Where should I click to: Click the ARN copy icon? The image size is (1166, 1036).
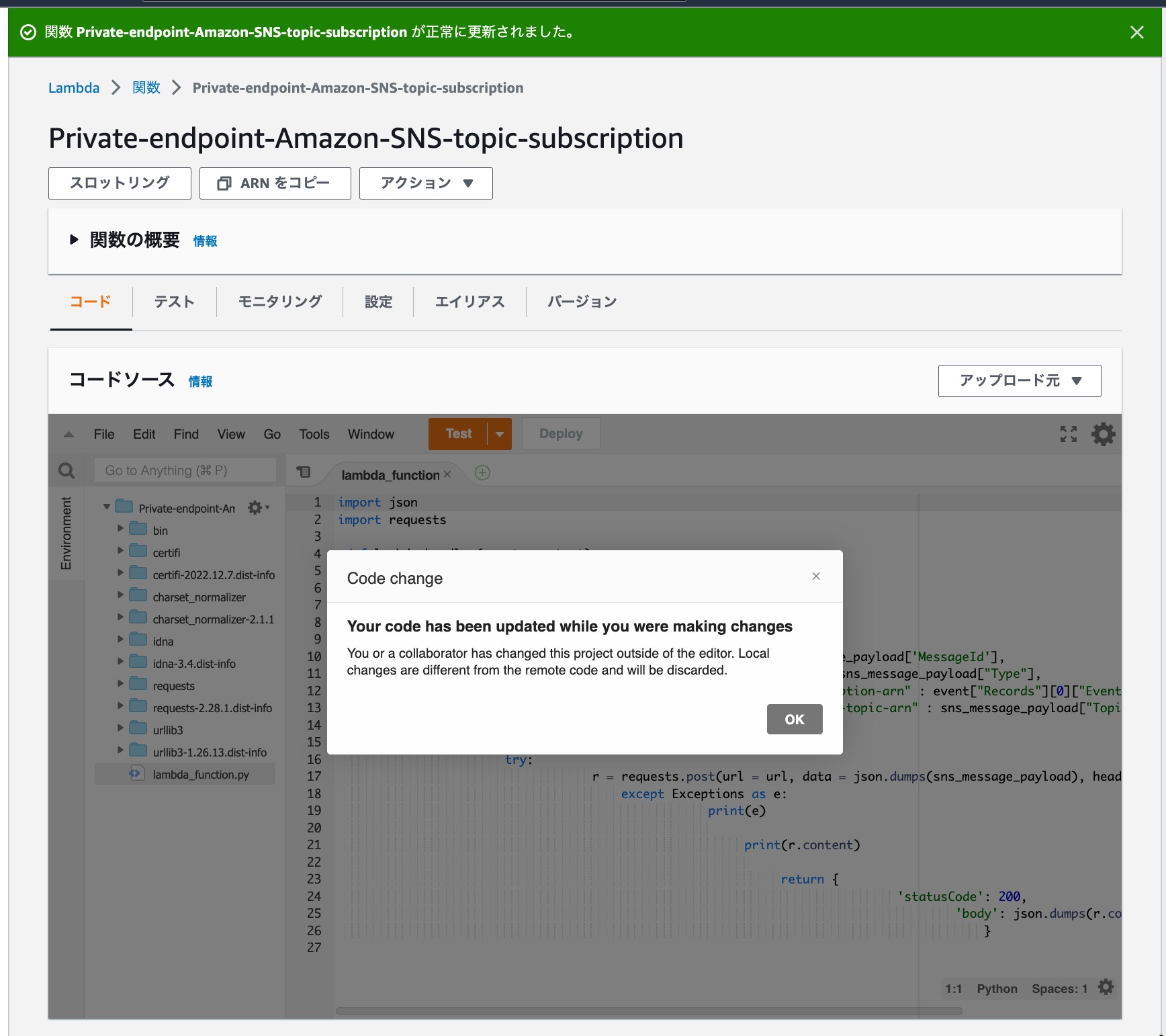224,183
